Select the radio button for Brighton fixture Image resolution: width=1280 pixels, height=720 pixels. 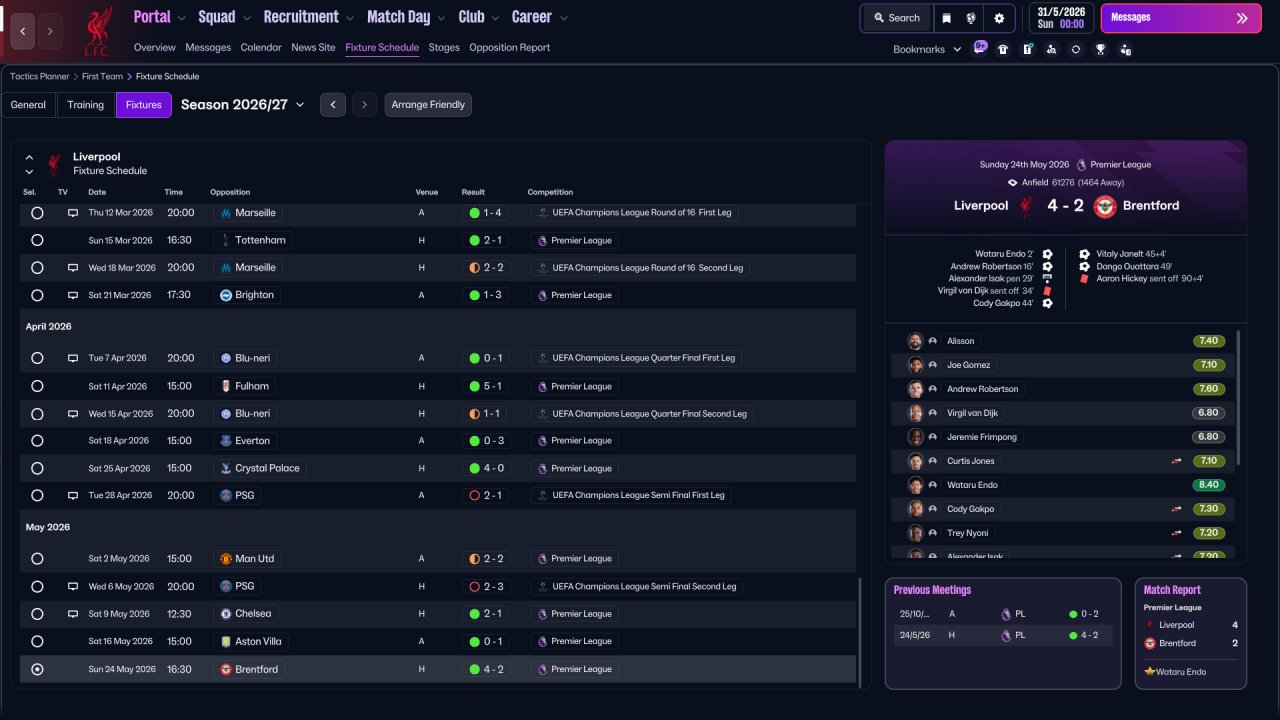[x=37, y=295]
